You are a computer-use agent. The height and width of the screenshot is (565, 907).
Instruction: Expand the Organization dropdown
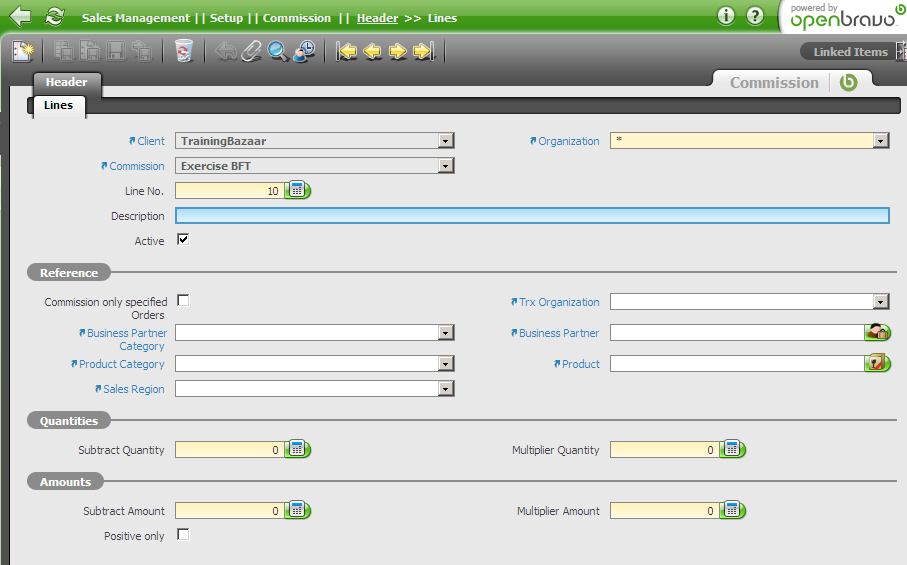881,141
